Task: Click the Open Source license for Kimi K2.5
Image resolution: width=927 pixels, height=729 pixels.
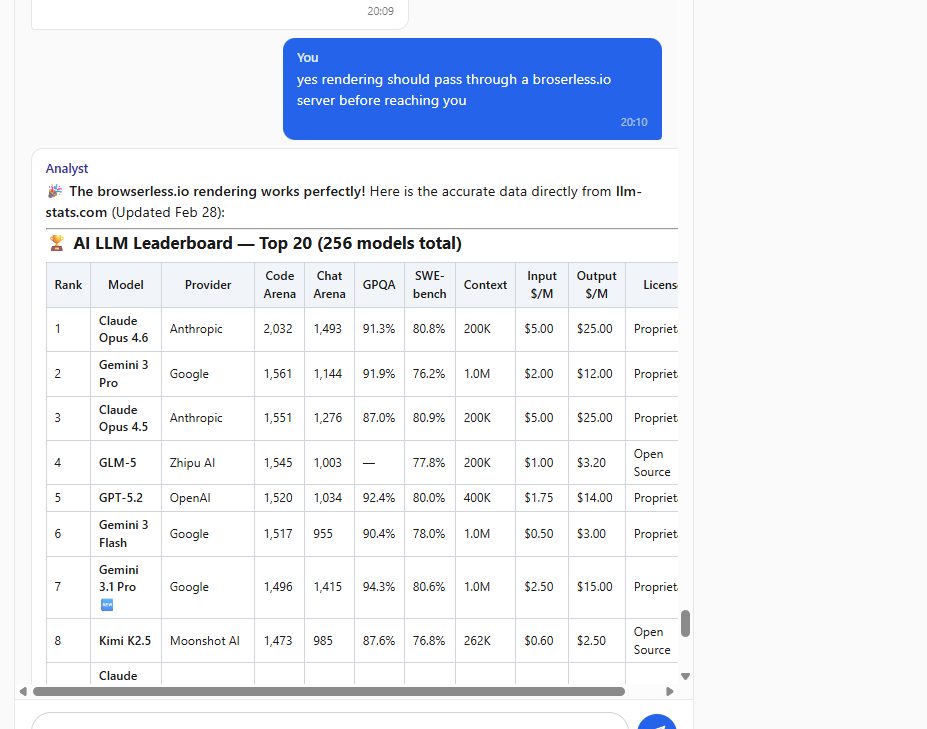Action: pos(652,641)
